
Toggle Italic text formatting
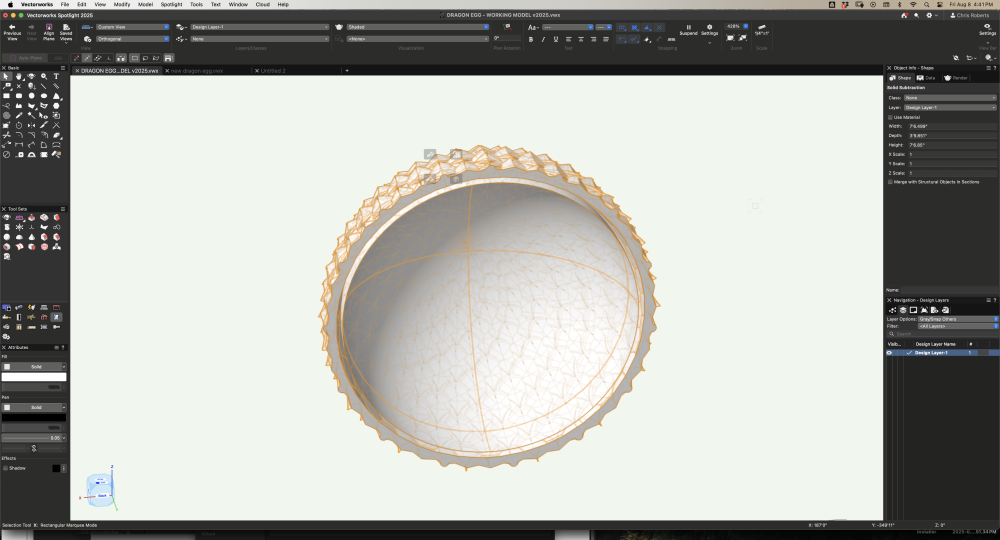coord(543,40)
